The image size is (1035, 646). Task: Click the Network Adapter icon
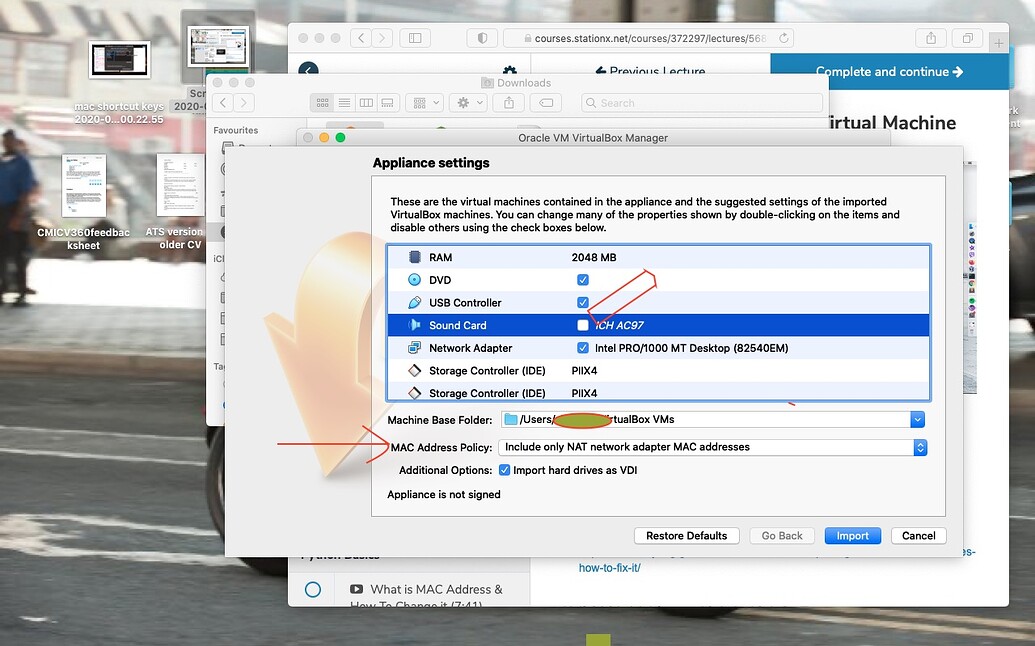click(x=414, y=348)
